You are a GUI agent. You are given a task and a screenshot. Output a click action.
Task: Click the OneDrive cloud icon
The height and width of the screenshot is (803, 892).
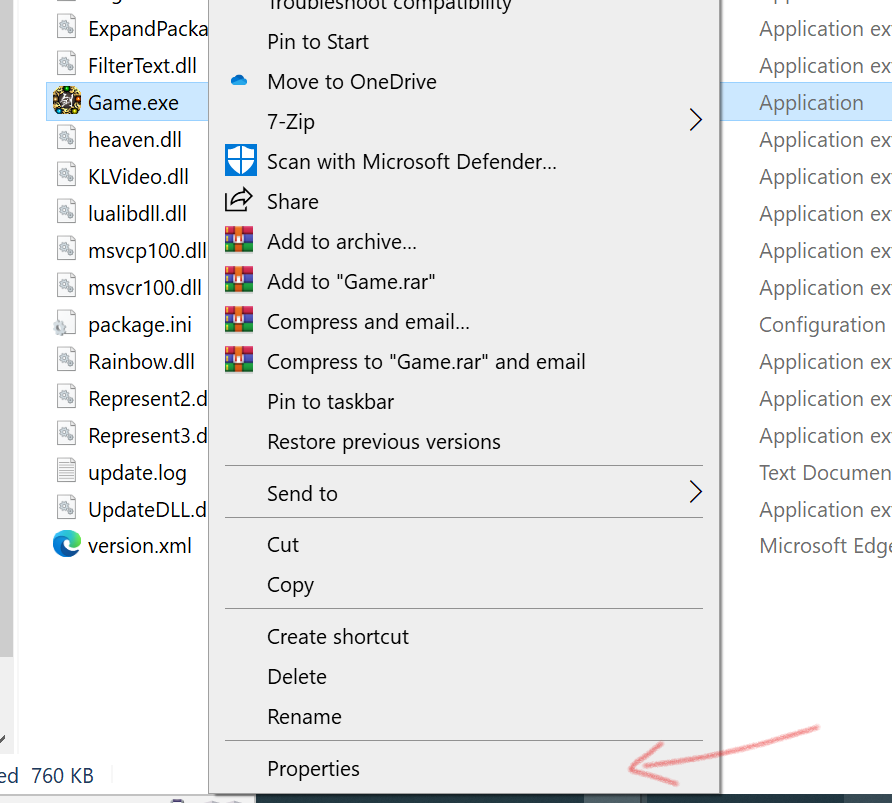tap(239, 81)
